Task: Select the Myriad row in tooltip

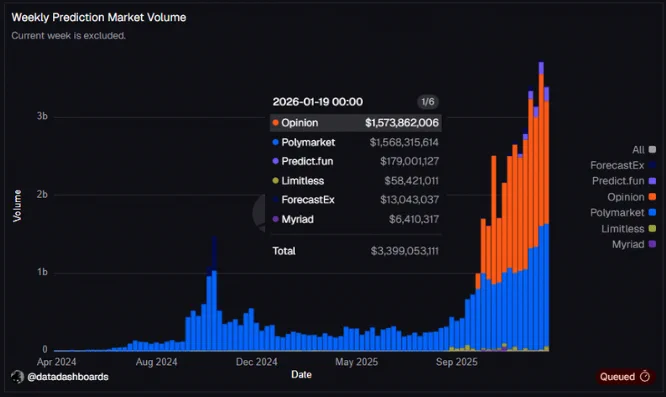Action: pyautogui.click(x=356, y=219)
